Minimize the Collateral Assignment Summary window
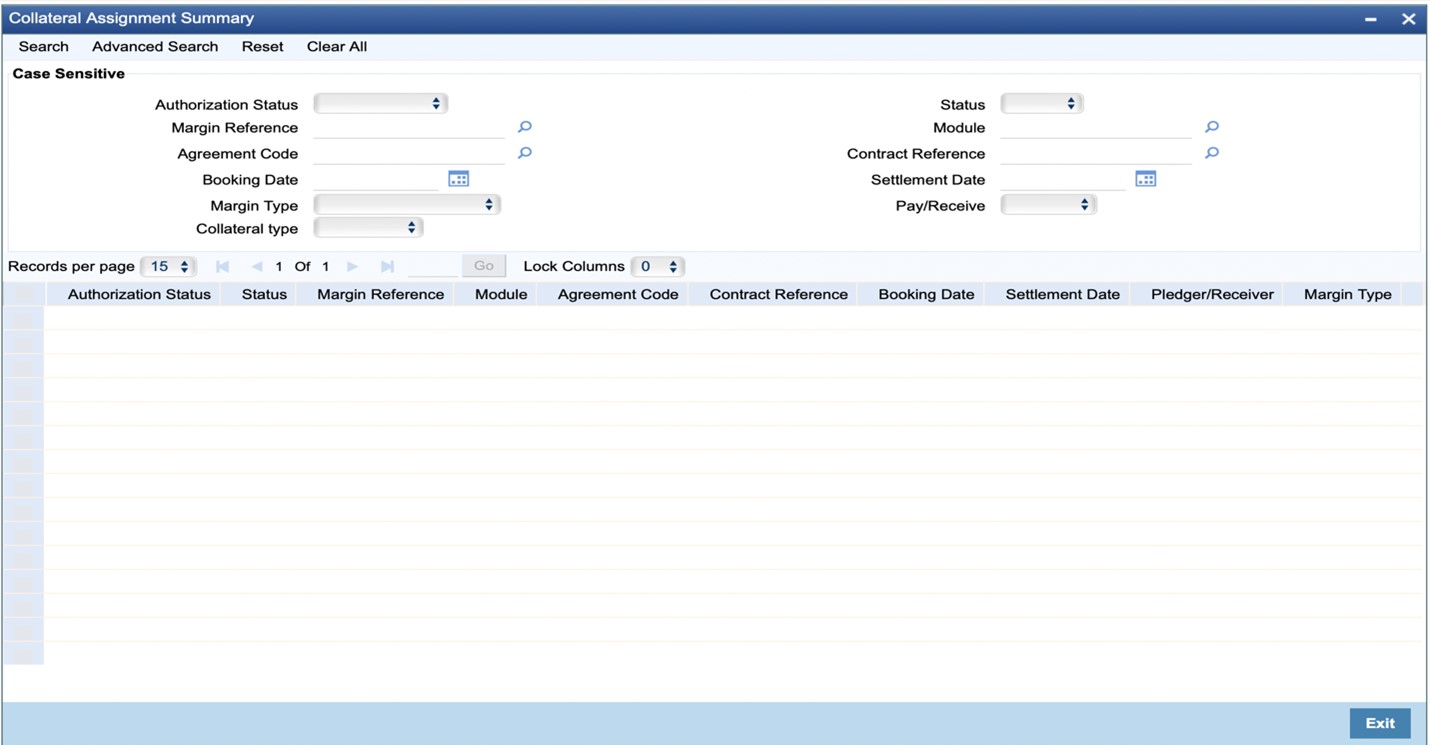The width and height of the screenshot is (1430, 745). click(x=1370, y=19)
